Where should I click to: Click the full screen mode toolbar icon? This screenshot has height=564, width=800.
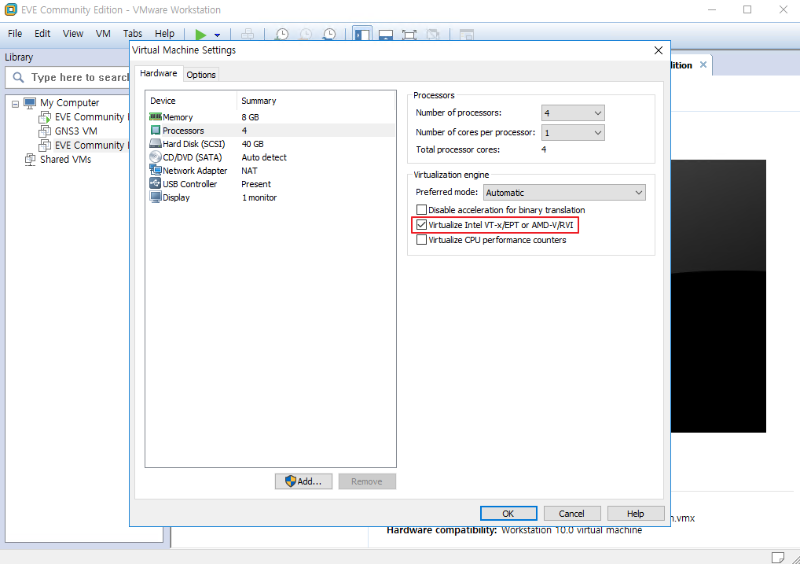click(x=409, y=34)
